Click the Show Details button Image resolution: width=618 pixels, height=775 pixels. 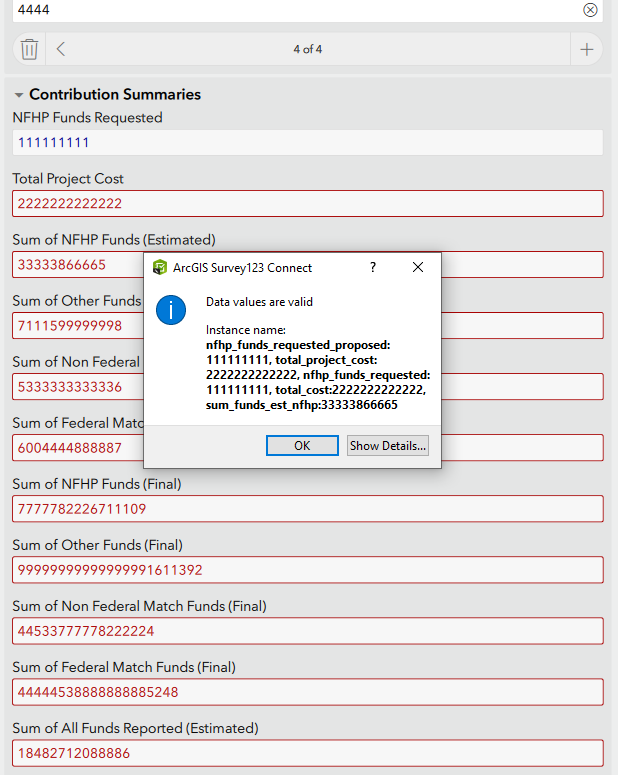pyautogui.click(x=387, y=446)
